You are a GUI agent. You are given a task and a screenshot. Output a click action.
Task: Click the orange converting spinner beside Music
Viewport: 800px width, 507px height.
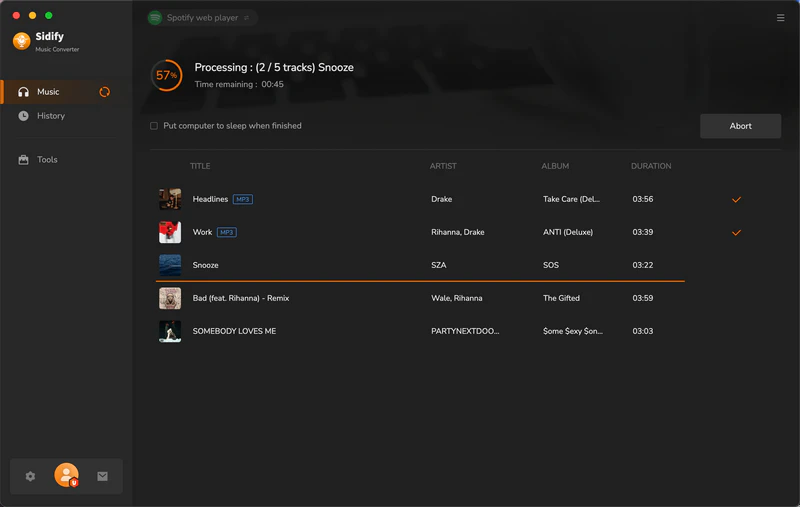105,92
